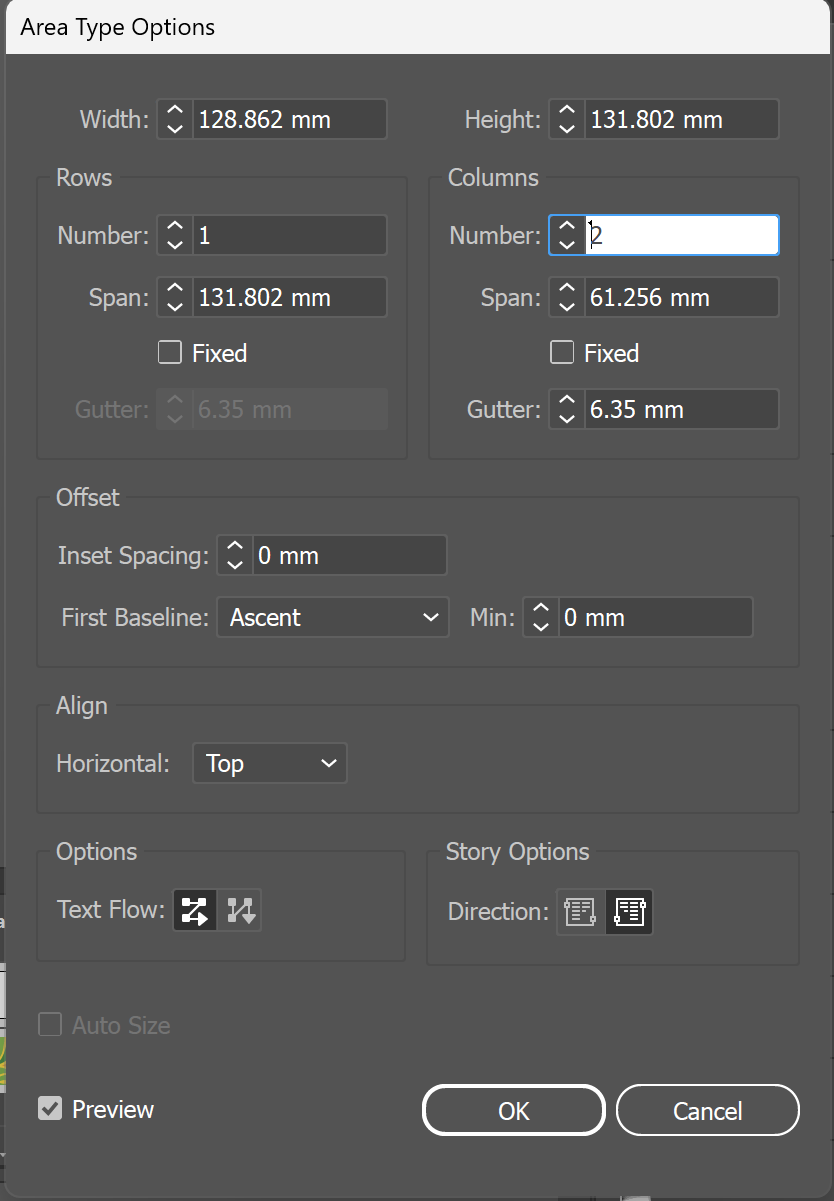Increase the Min baseline stepper value

(541, 609)
